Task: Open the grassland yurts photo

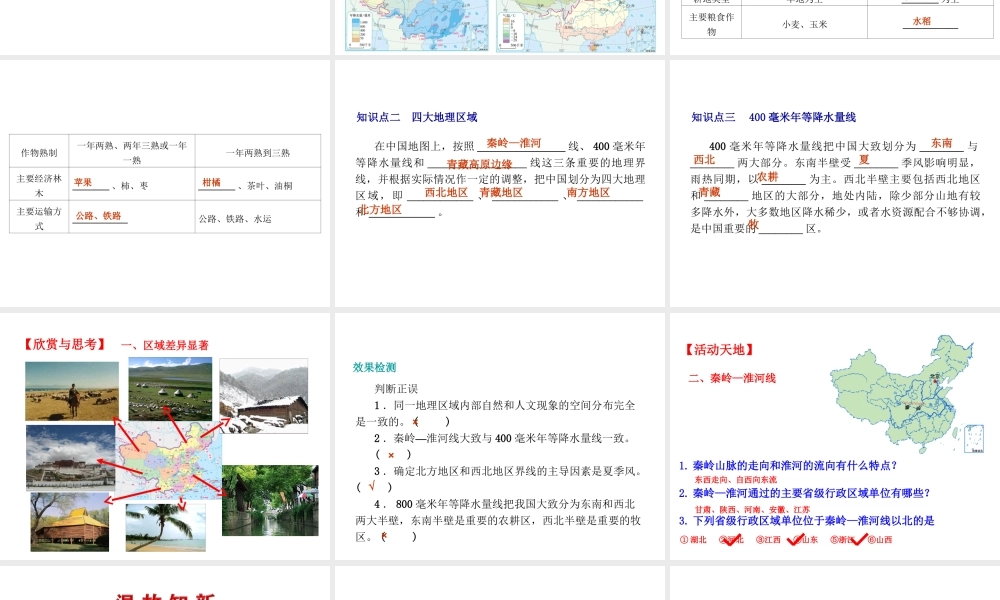Action: (170, 389)
